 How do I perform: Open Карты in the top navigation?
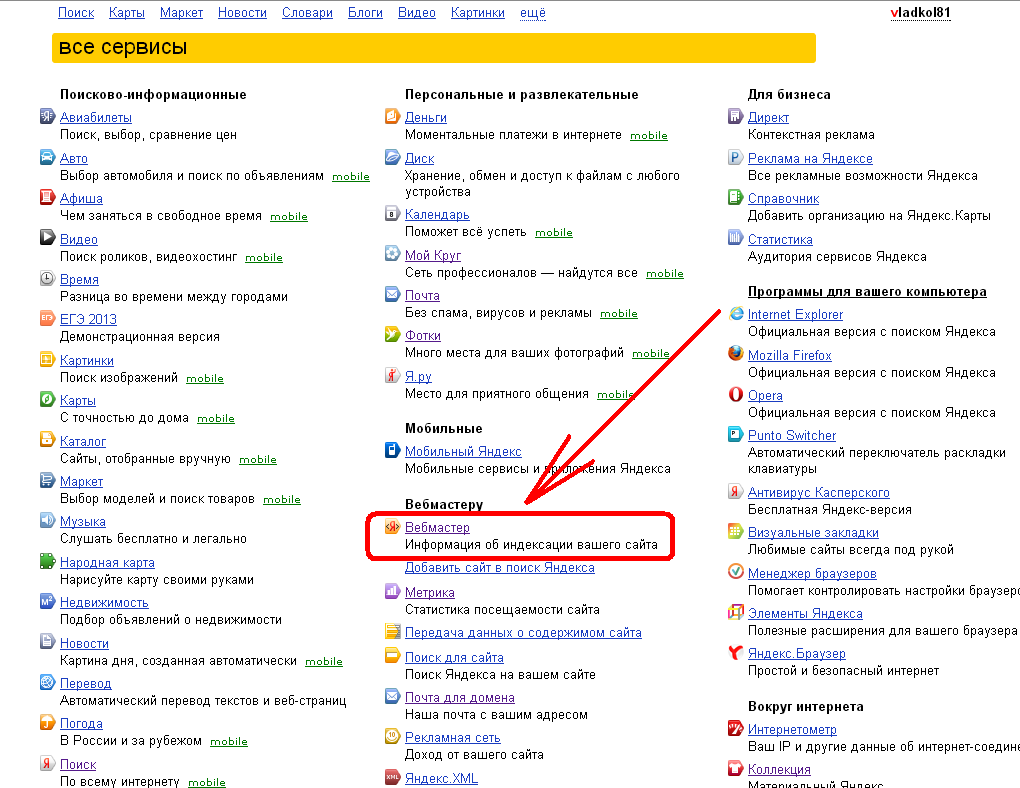127,12
